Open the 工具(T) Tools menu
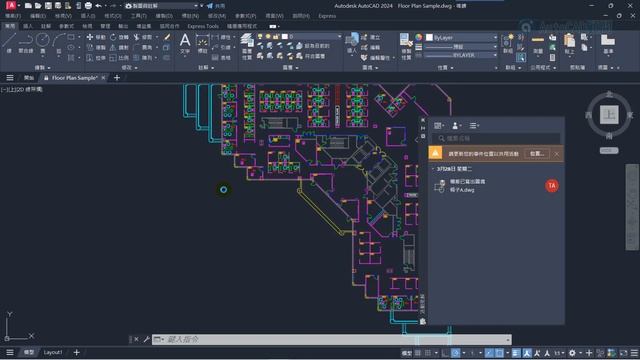Screen dimensions: 640x360 (138, 16)
